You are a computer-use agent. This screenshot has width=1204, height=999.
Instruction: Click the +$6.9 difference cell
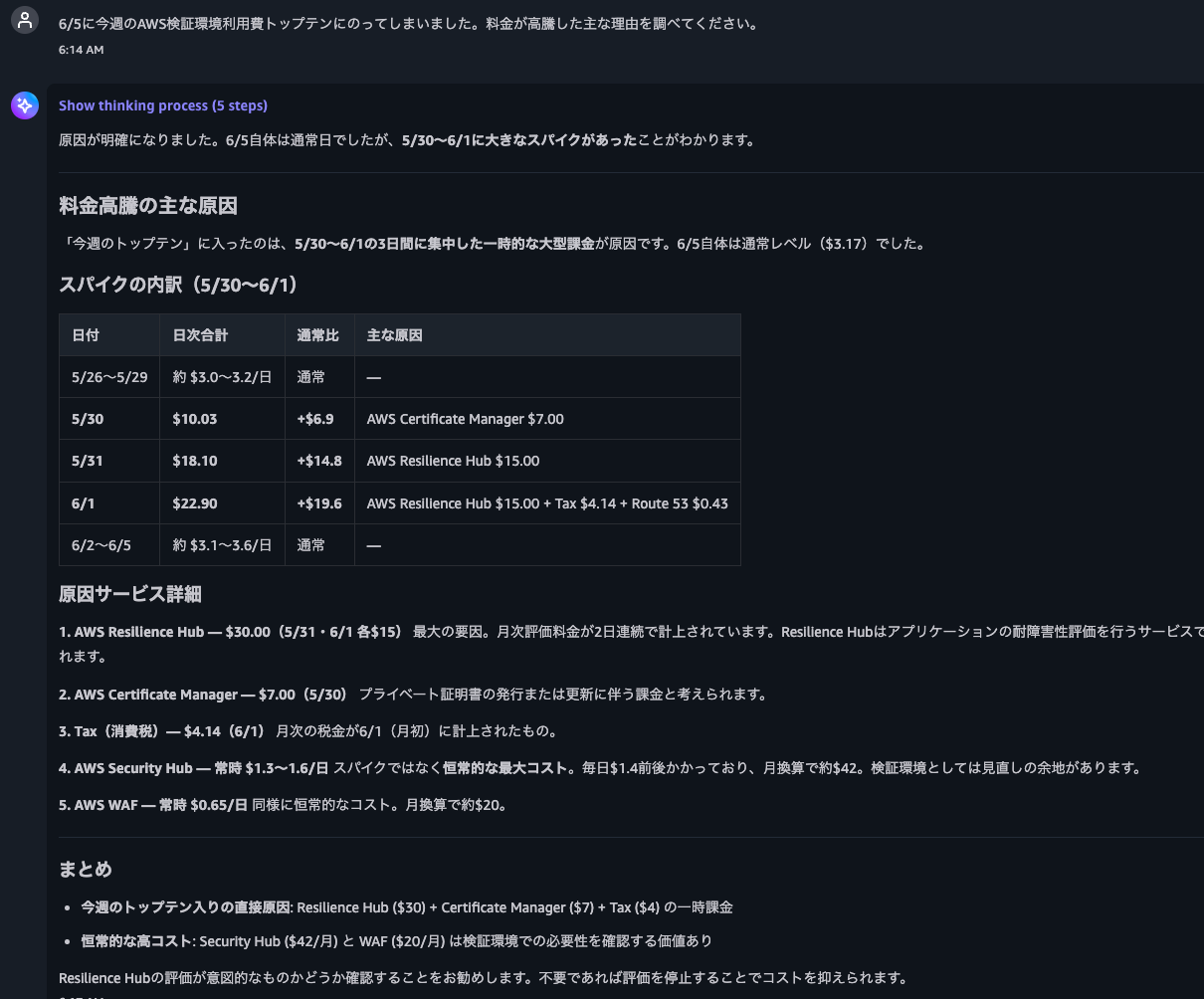tap(319, 419)
